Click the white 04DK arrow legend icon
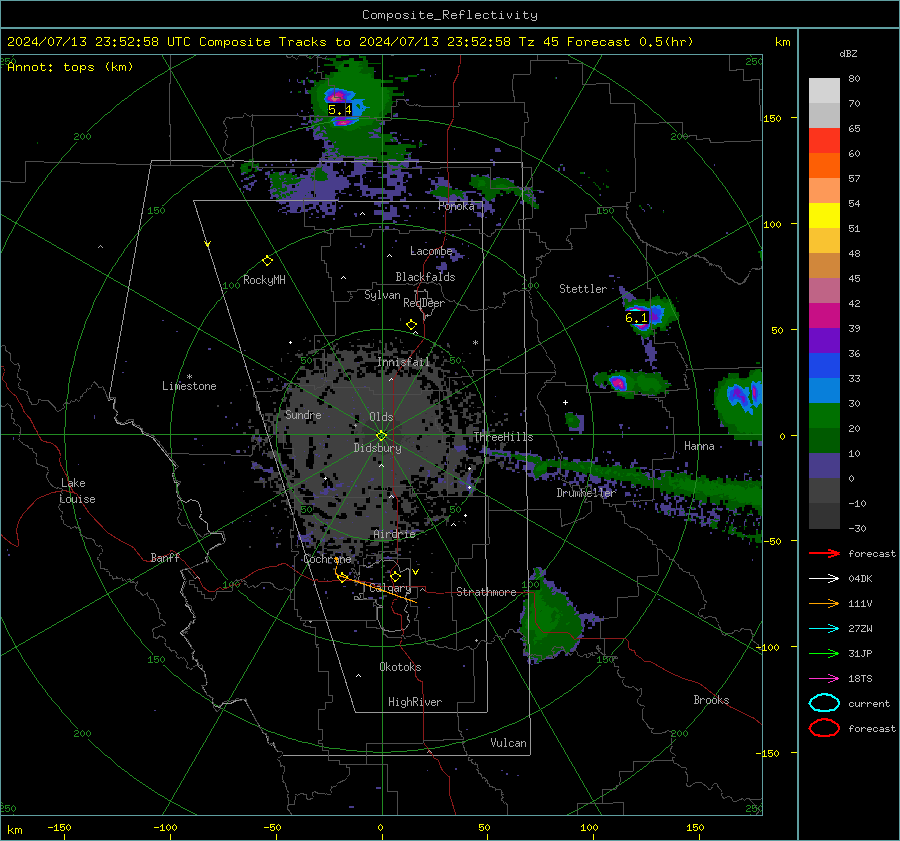 click(824, 578)
